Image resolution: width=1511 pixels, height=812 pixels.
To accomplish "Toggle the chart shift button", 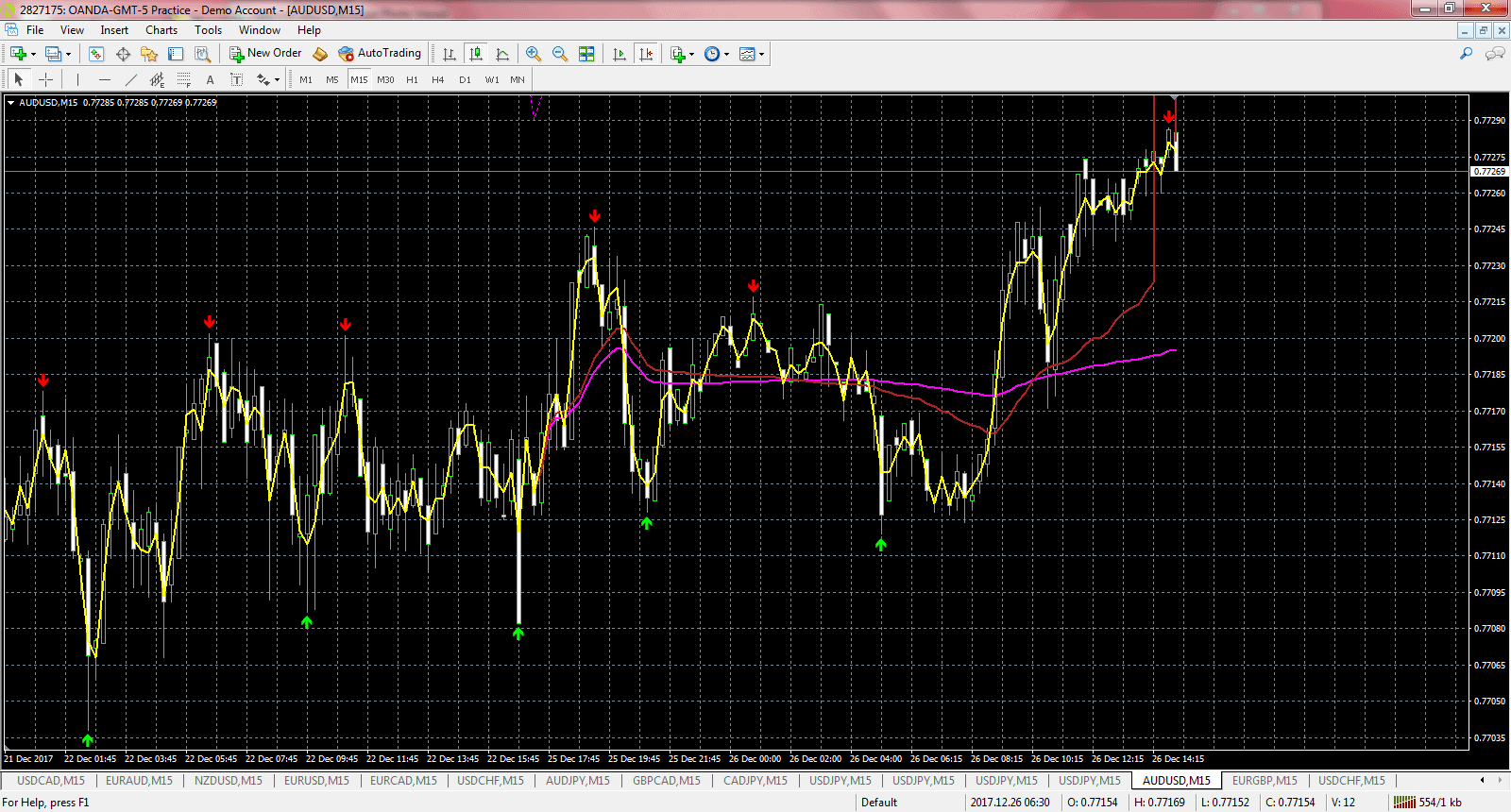I will pyautogui.click(x=646, y=54).
